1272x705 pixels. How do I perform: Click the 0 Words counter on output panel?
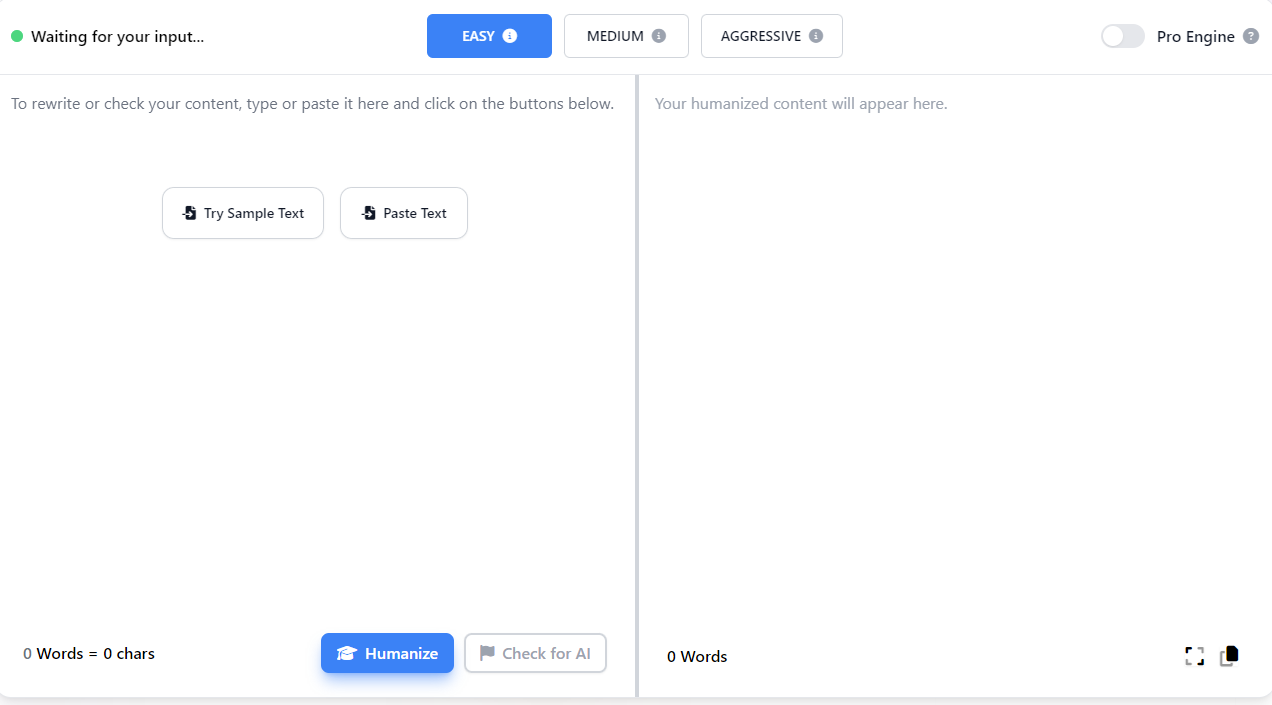pyautogui.click(x=696, y=656)
